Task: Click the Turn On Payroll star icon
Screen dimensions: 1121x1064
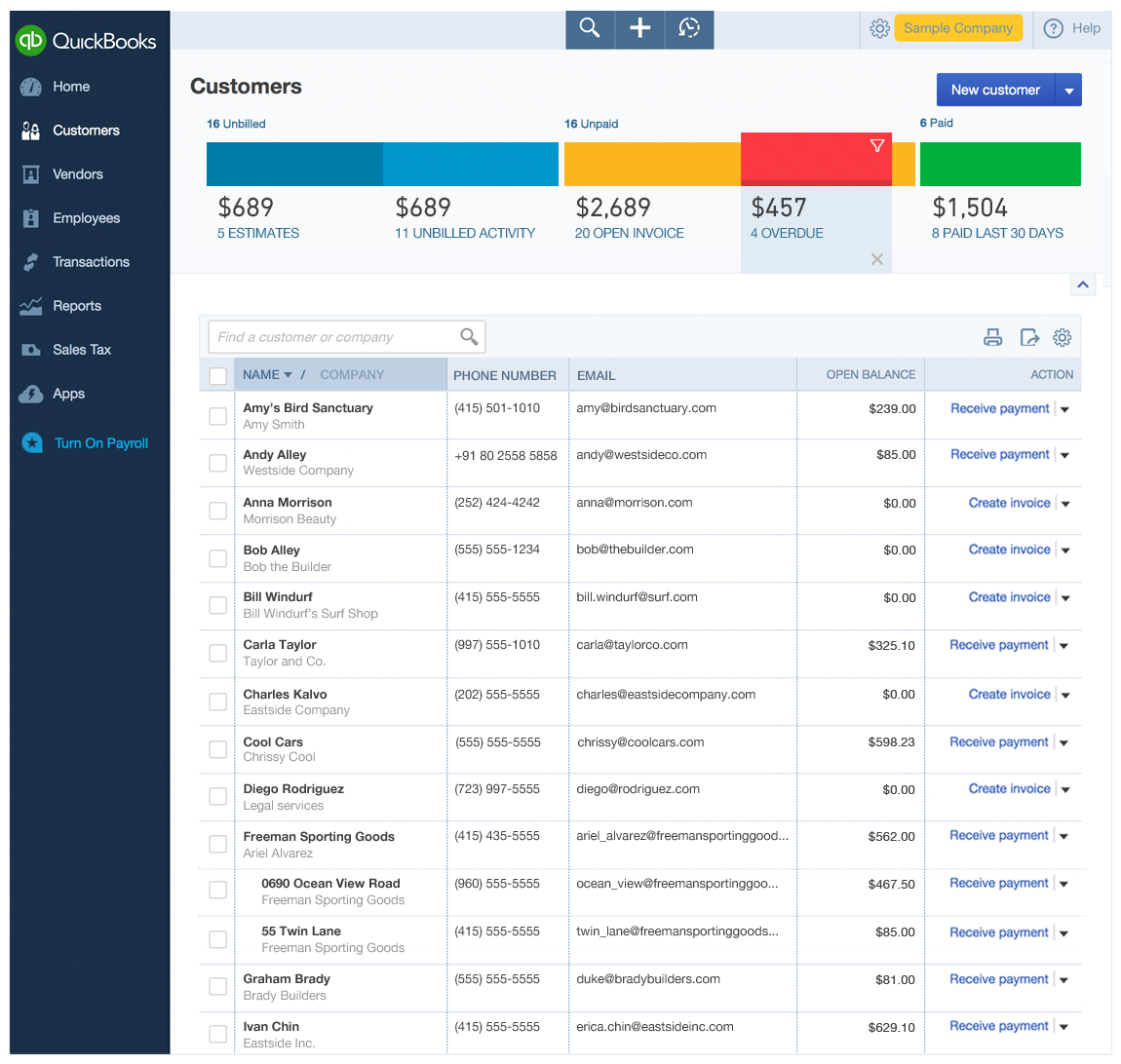Action: (32, 443)
